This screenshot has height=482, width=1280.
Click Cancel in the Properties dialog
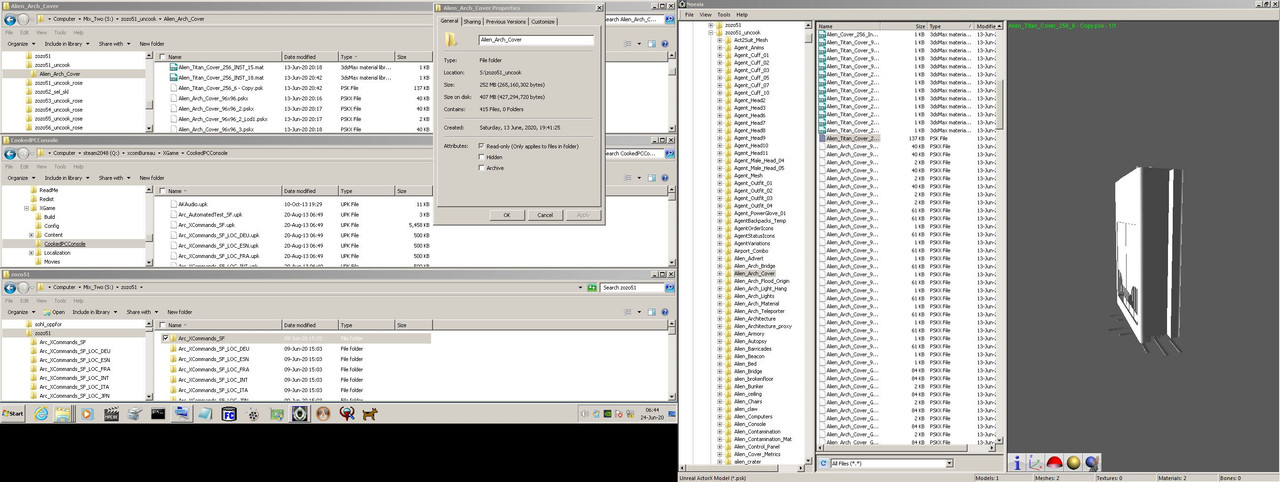coord(545,215)
